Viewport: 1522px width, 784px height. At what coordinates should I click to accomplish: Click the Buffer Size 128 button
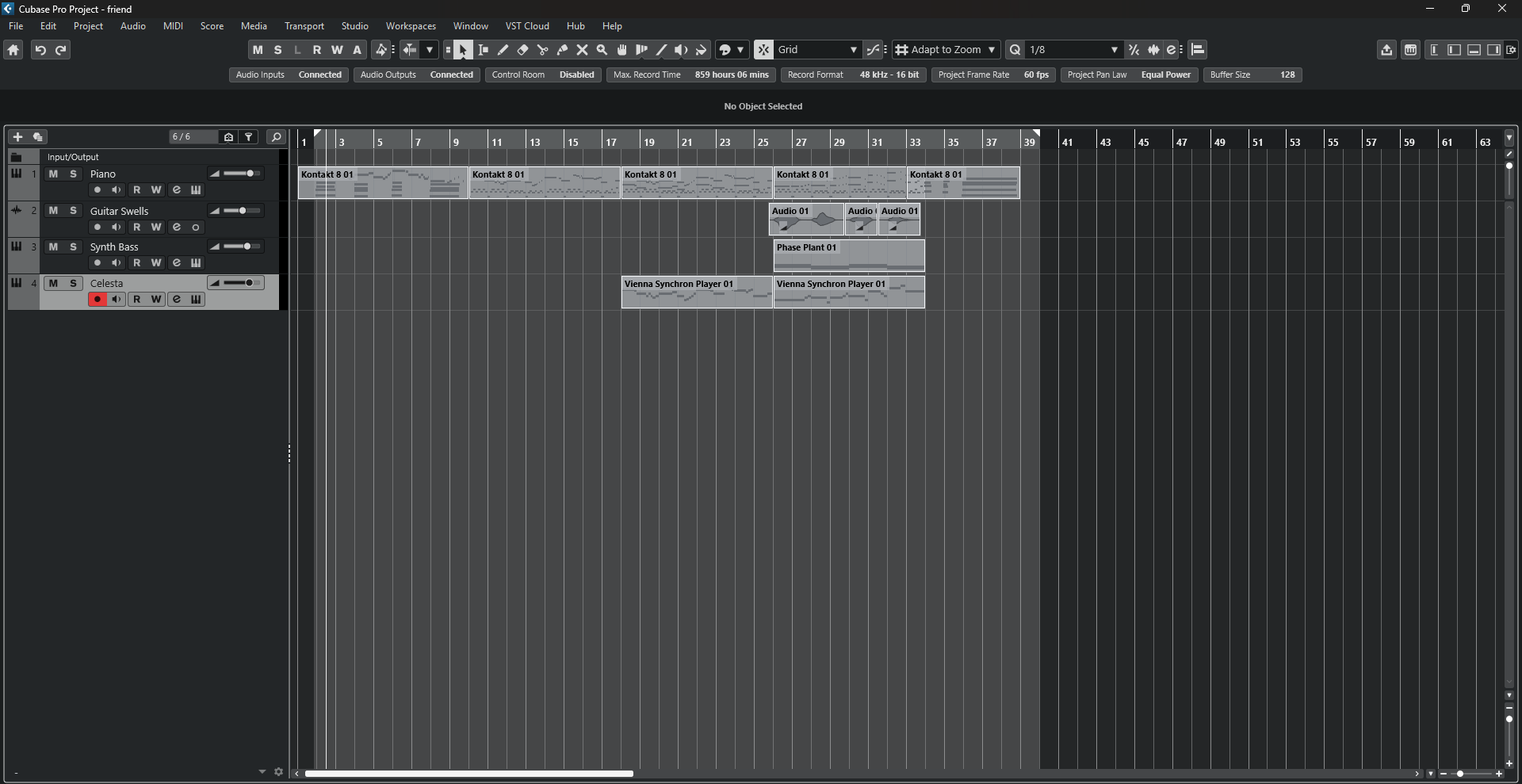coord(1252,75)
